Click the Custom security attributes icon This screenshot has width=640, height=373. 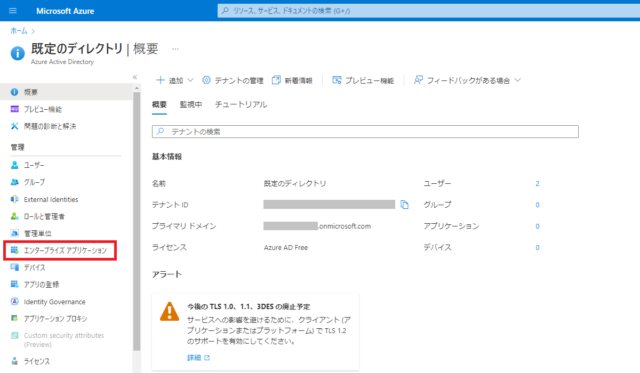(x=14, y=335)
